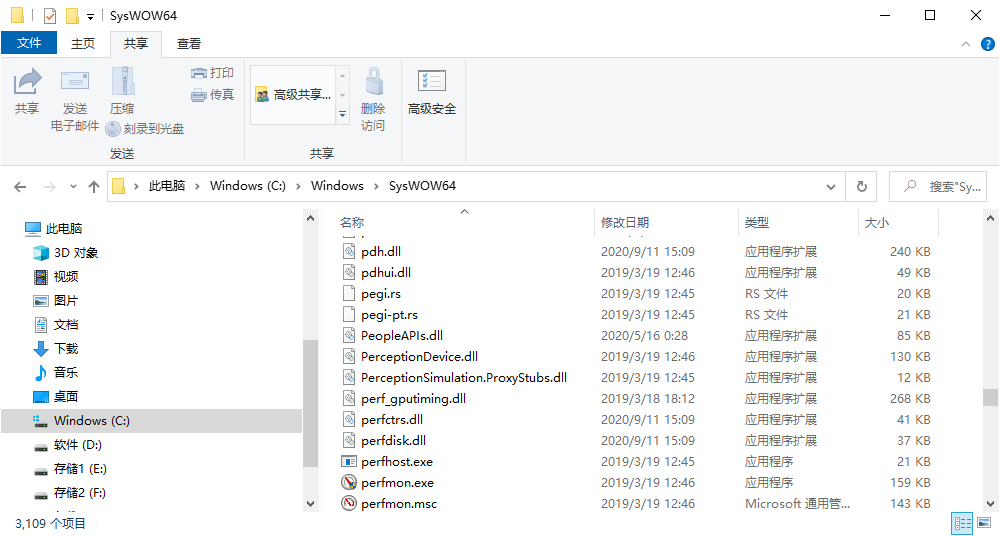
Task: Select 存储2 (F:) drive in navigation pane
Action: point(70,493)
